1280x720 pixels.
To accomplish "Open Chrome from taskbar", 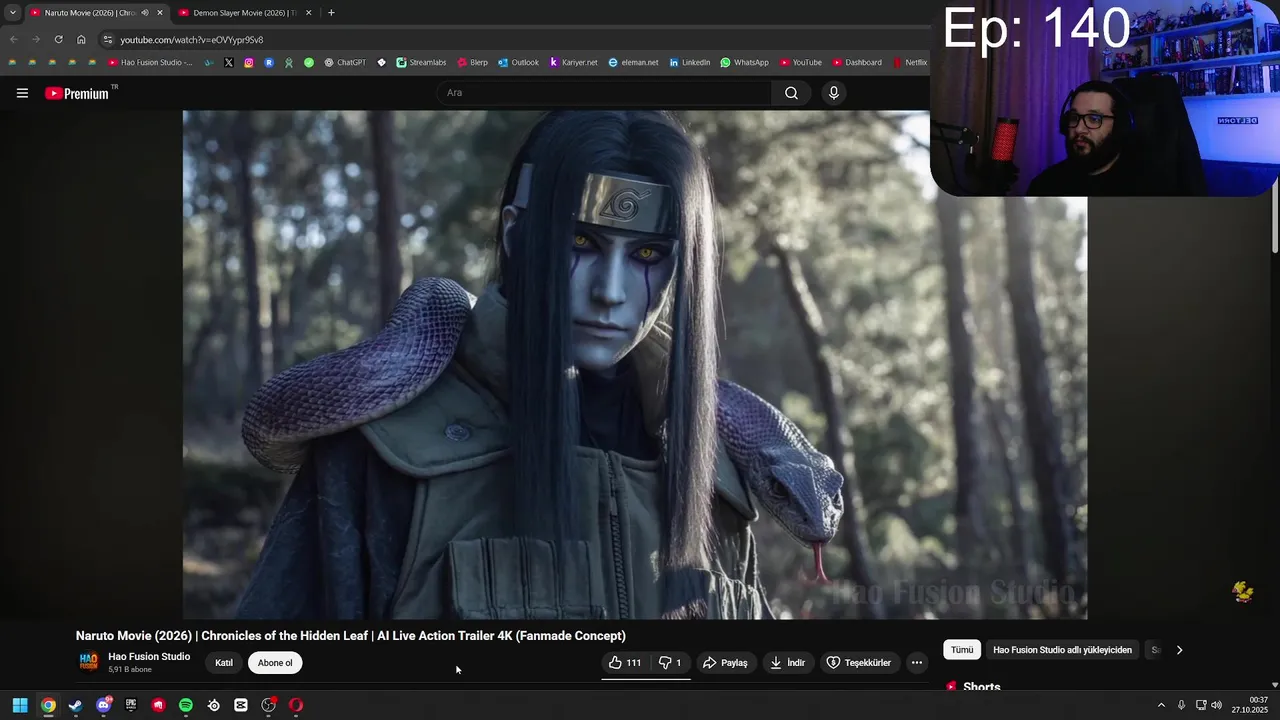I will [48, 705].
